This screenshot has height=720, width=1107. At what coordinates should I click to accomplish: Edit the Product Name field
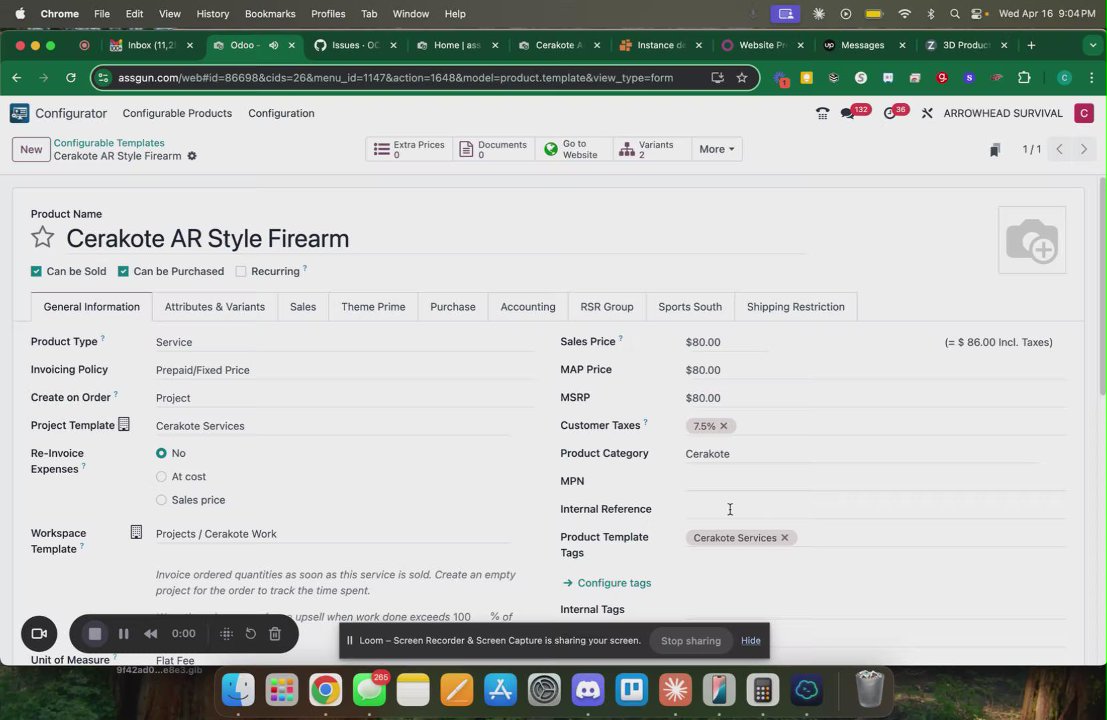pos(435,239)
